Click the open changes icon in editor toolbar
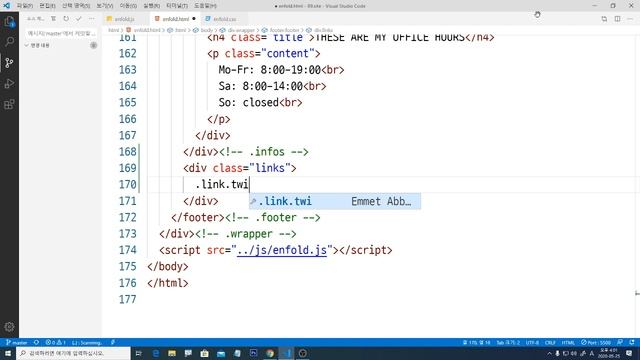This screenshot has width=640, height=360. [x=604, y=19]
